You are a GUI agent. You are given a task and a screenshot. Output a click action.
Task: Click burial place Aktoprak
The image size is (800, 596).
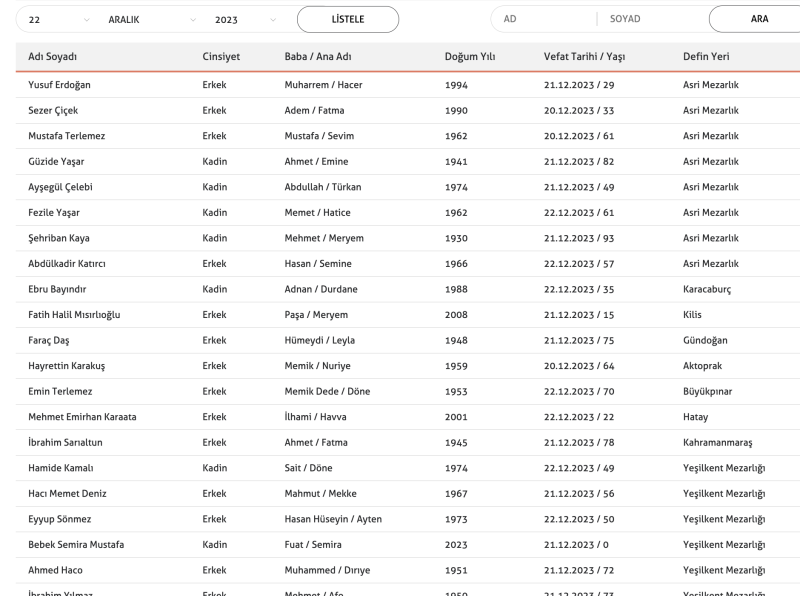[x=703, y=366]
